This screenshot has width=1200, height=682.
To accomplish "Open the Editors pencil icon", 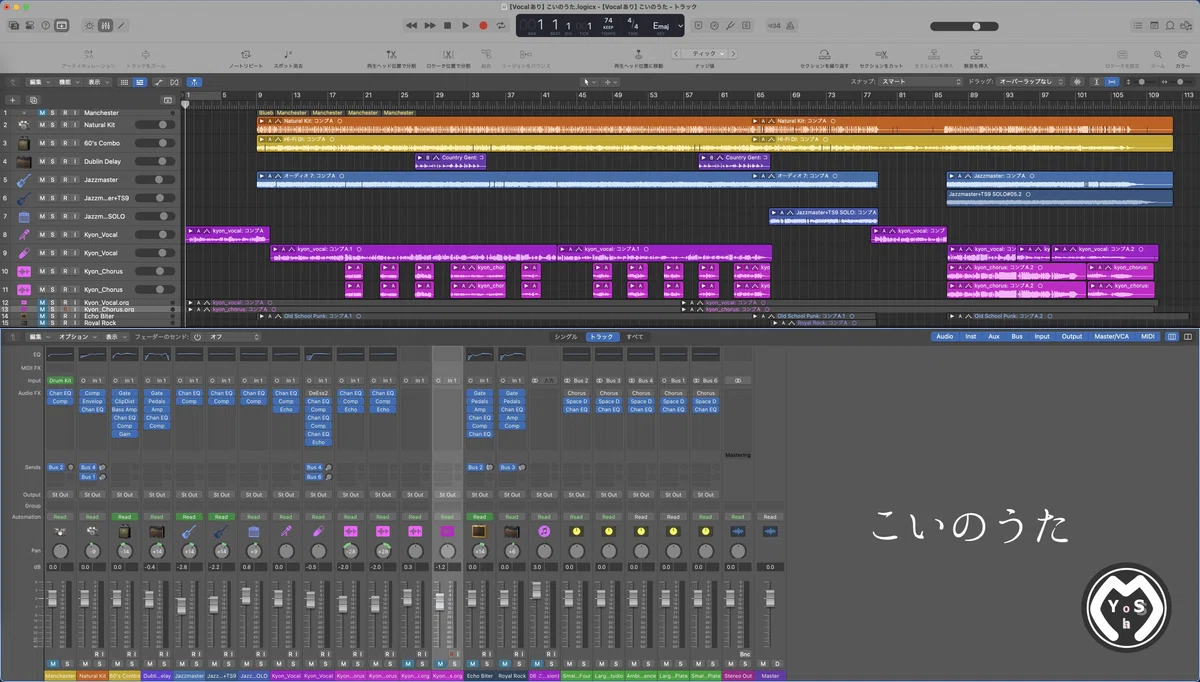I will (122, 25).
